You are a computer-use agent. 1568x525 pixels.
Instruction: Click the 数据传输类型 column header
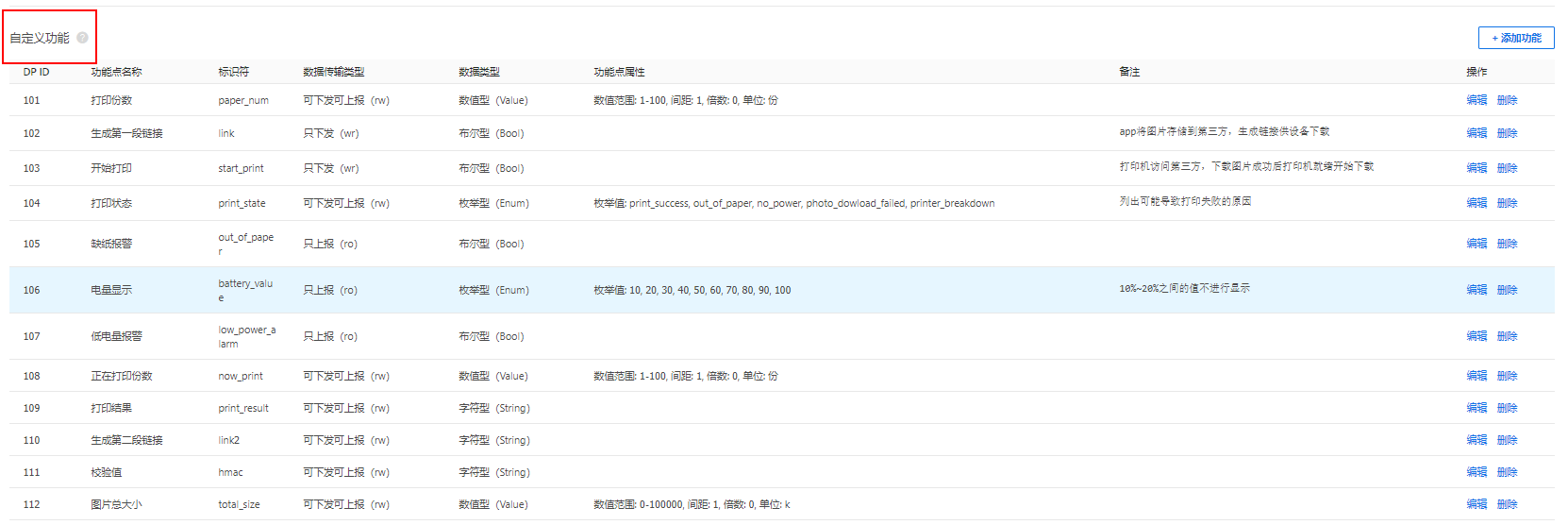[333, 72]
